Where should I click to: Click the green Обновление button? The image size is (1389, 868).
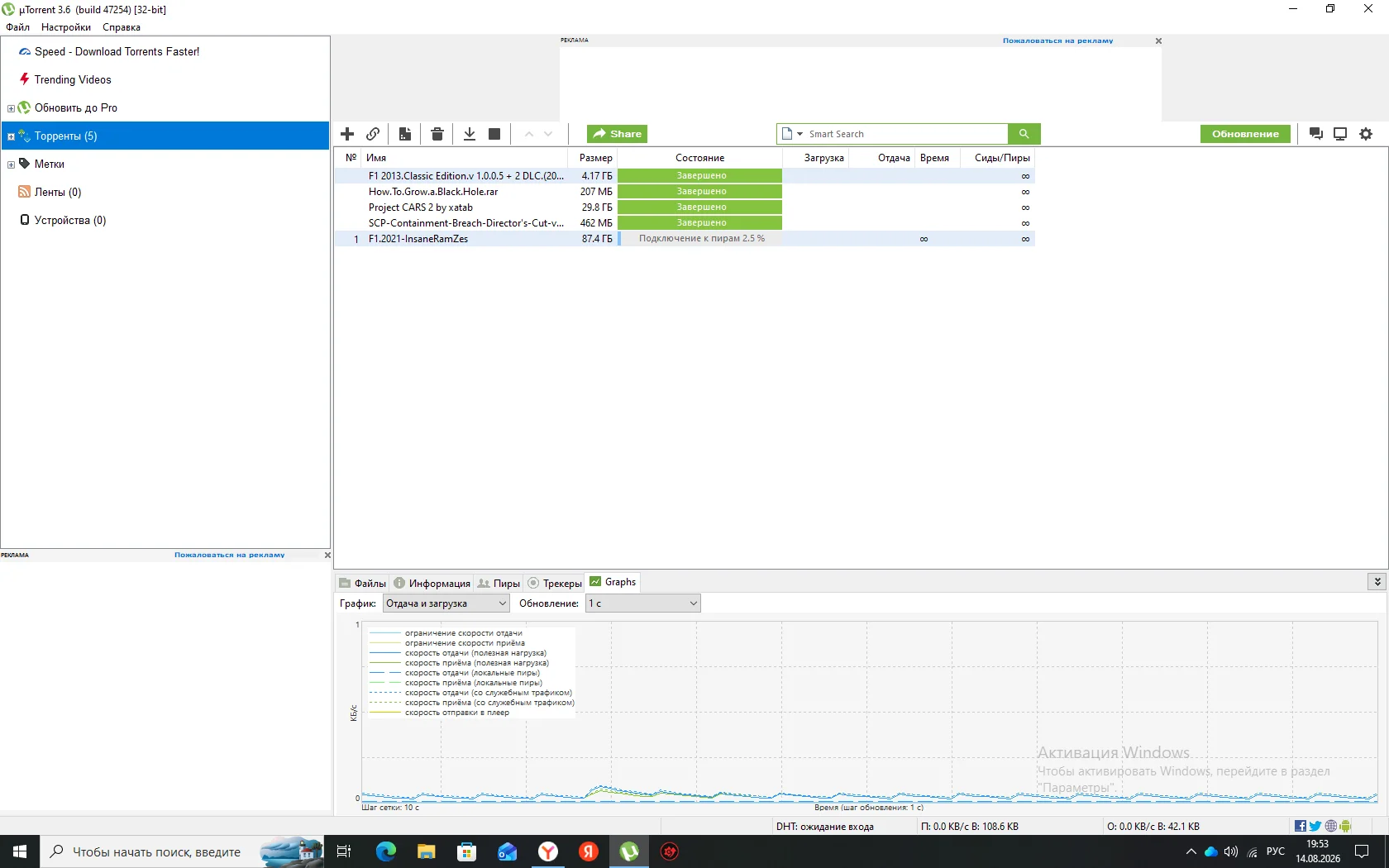[1245, 134]
